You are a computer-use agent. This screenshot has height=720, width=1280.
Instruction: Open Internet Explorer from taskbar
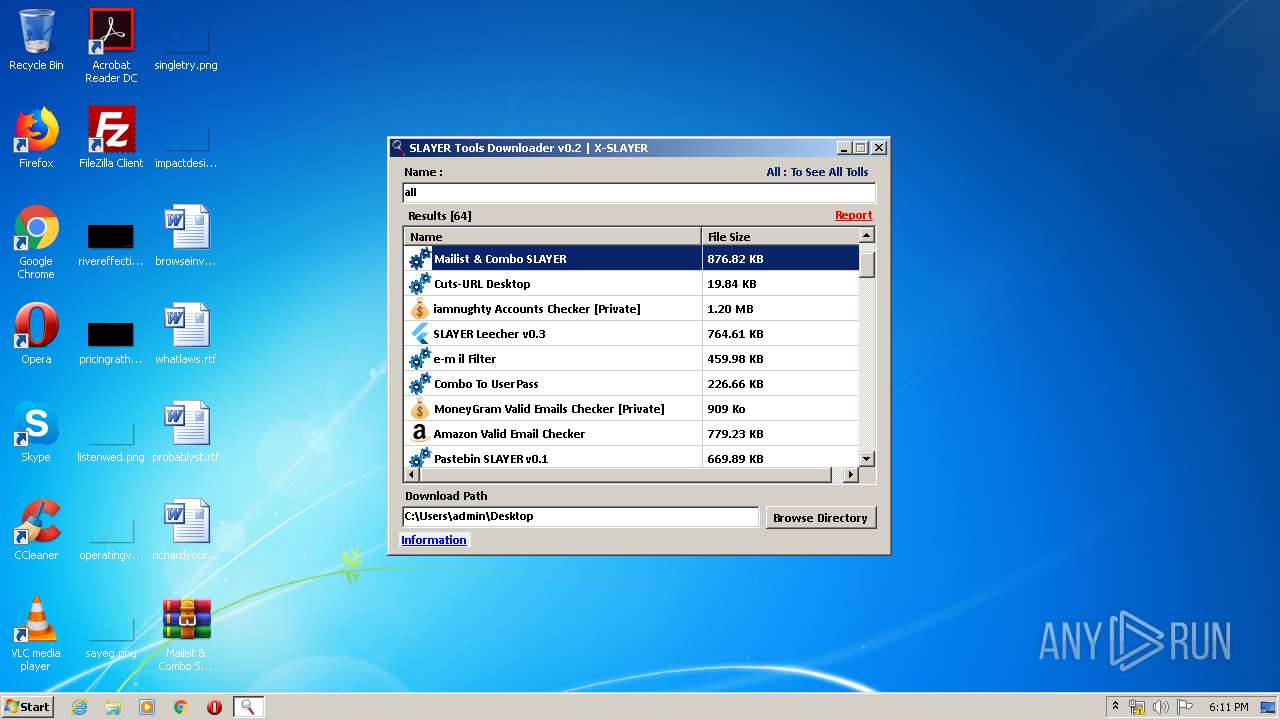pyautogui.click(x=79, y=707)
